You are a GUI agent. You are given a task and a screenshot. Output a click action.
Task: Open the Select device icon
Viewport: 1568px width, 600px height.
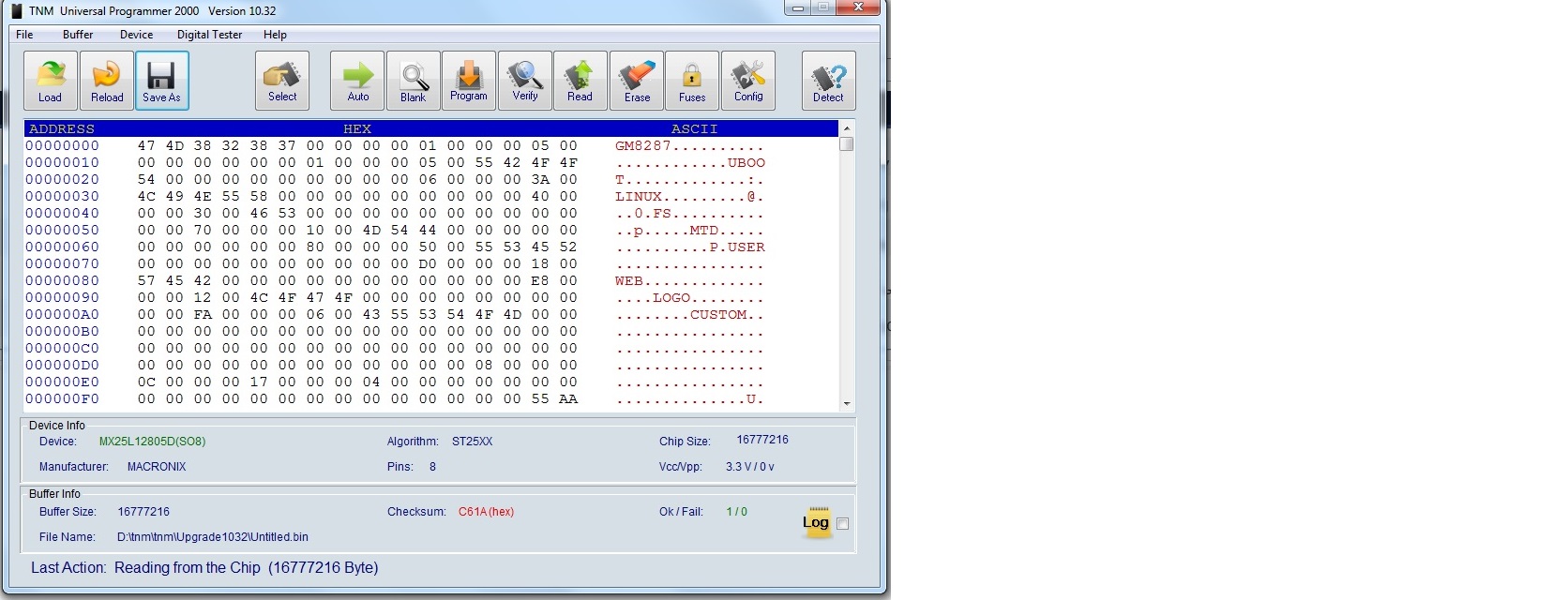[x=282, y=81]
